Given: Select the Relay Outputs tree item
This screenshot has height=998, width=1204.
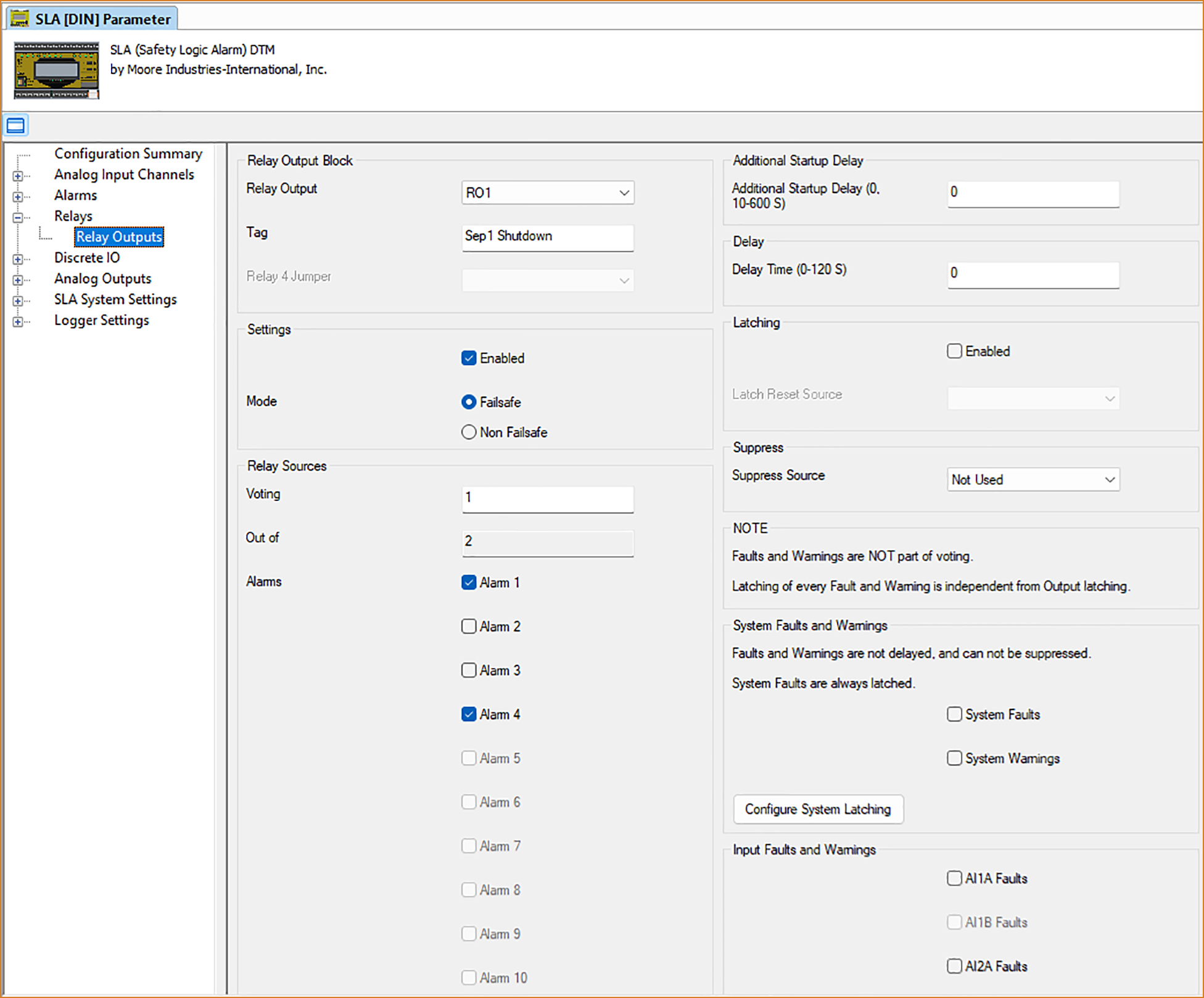Looking at the screenshot, I should [x=119, y=237].
